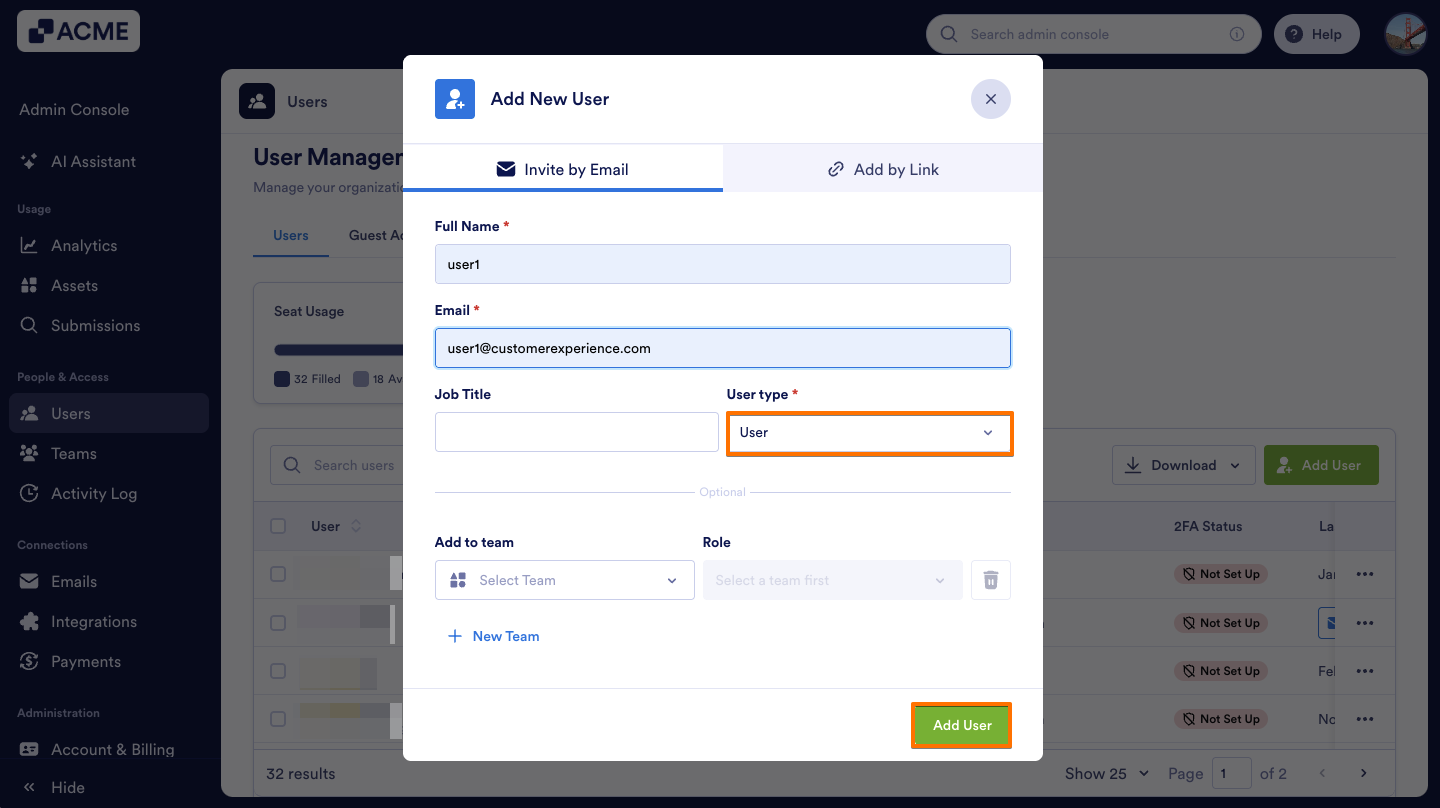Image resolution: width=1440 pixels, height=808 pixels.
Task: Click the New Team link
Action: 493,636
